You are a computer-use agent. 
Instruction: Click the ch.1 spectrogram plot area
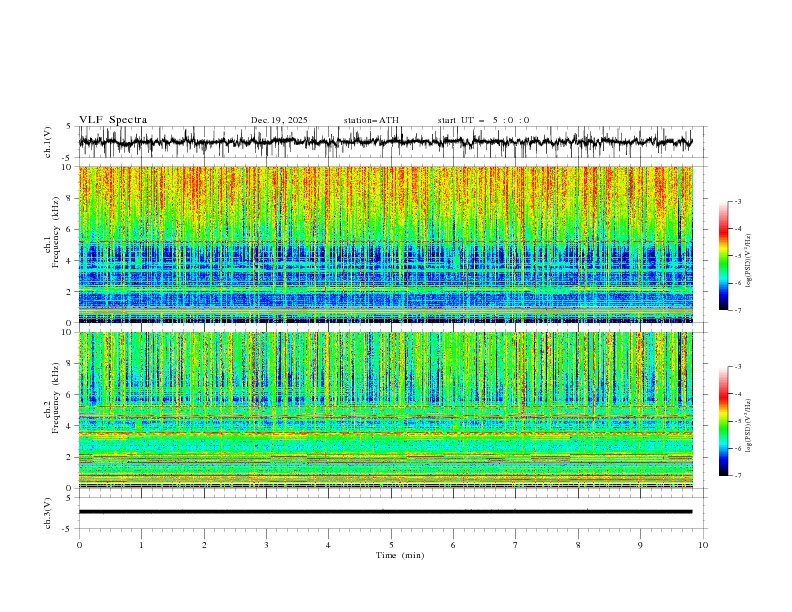(386, 244)
